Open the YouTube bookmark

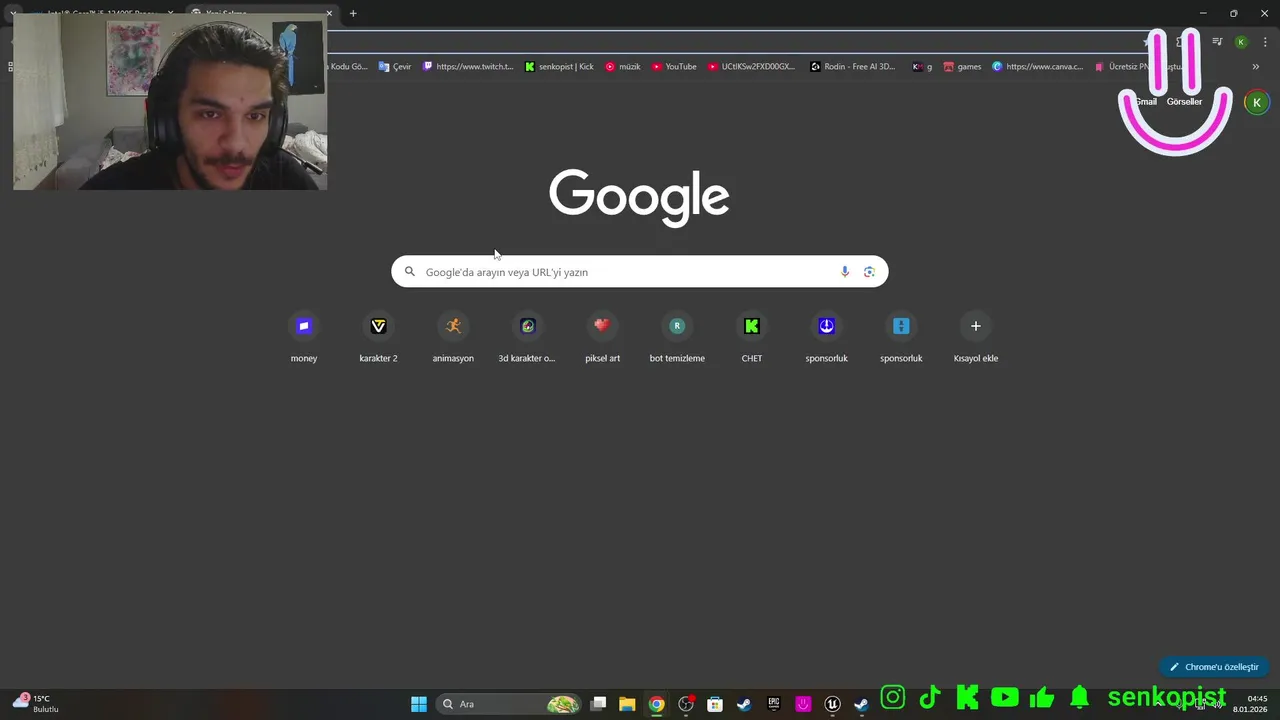[674, 67]
